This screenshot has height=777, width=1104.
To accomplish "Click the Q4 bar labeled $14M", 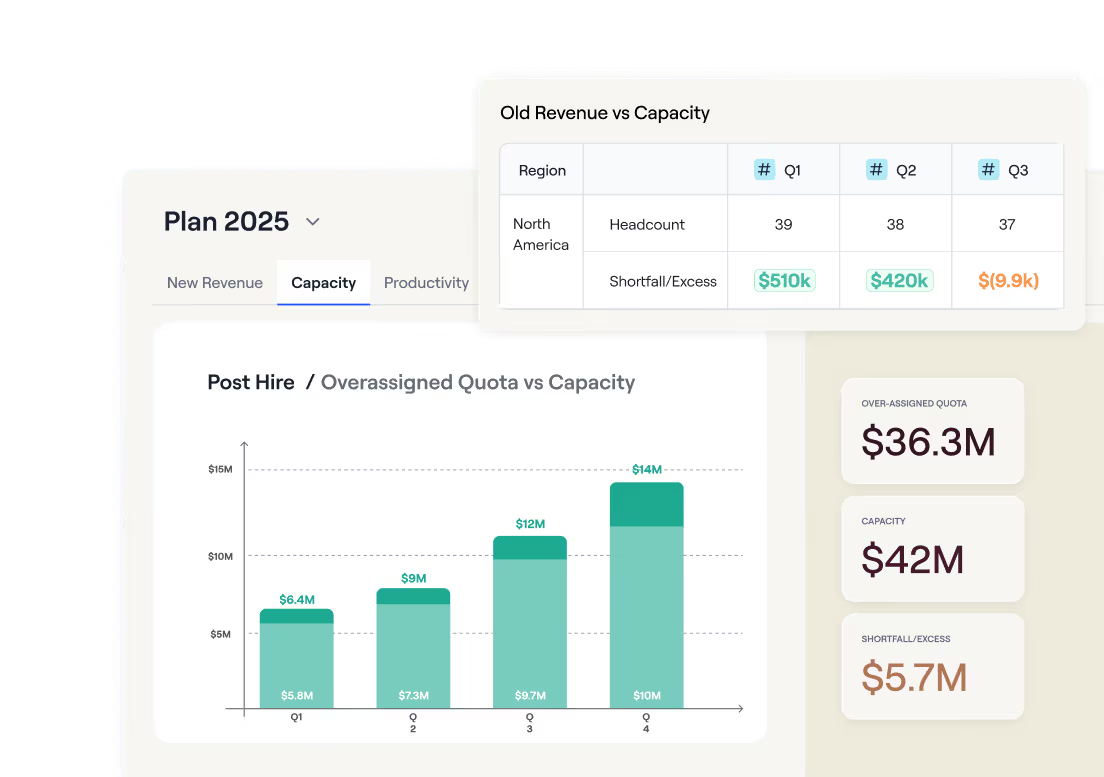I will tap(646, 595).
